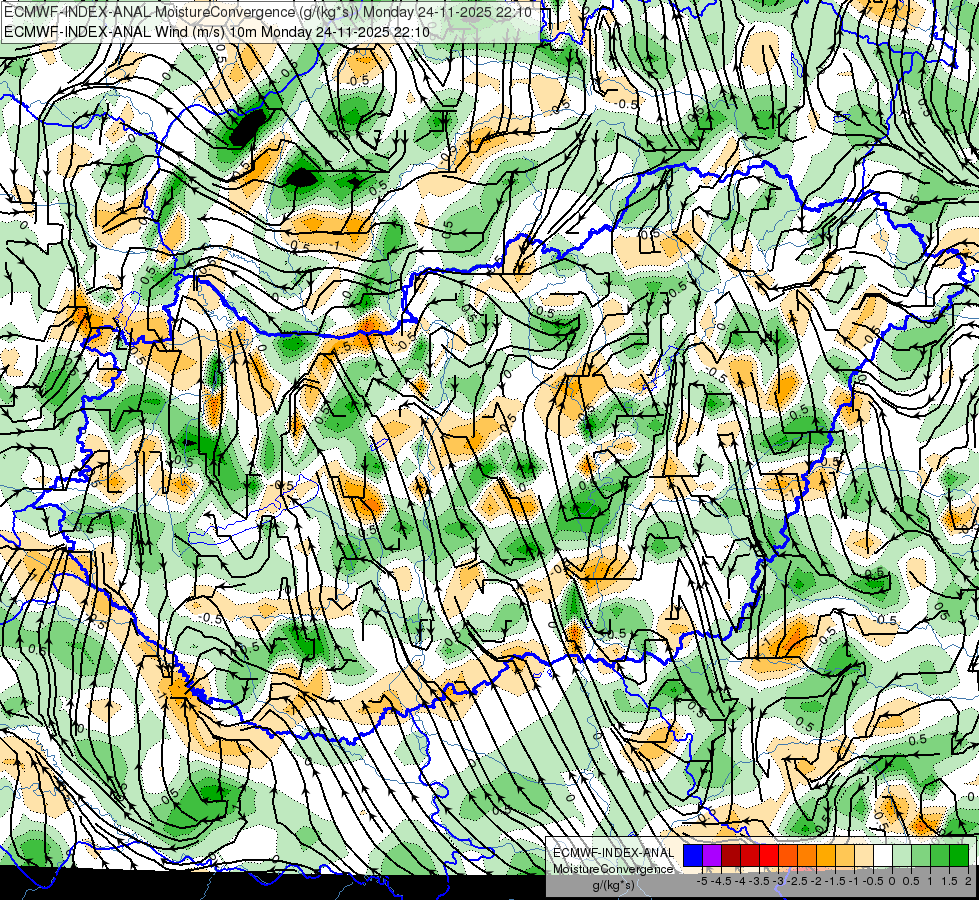Screen dimensions: 979x900
Task: Pick the darkest green legend swatch
Action: 959,856
